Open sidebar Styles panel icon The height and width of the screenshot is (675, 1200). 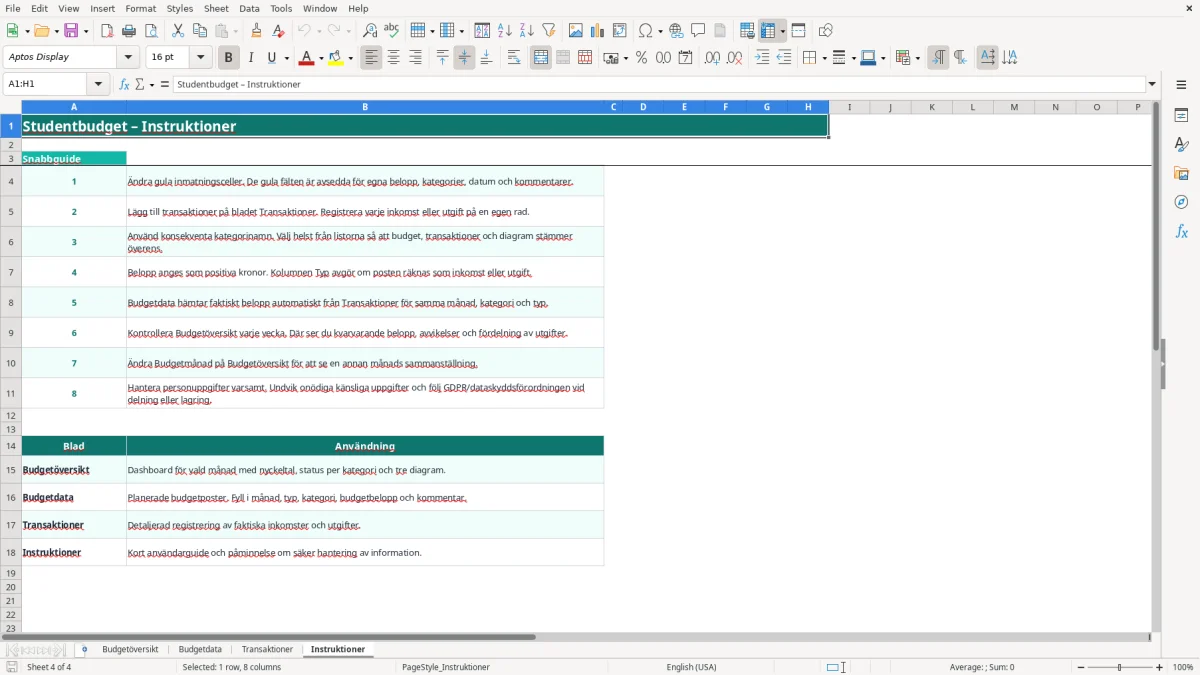[x=1181, y=145]
